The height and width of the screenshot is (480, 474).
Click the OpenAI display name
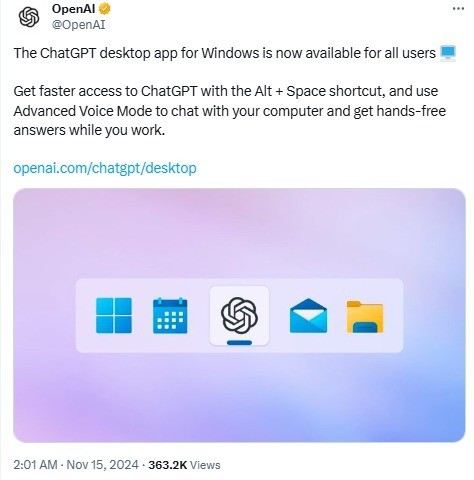pyautogui.click(x=73, y=9)
